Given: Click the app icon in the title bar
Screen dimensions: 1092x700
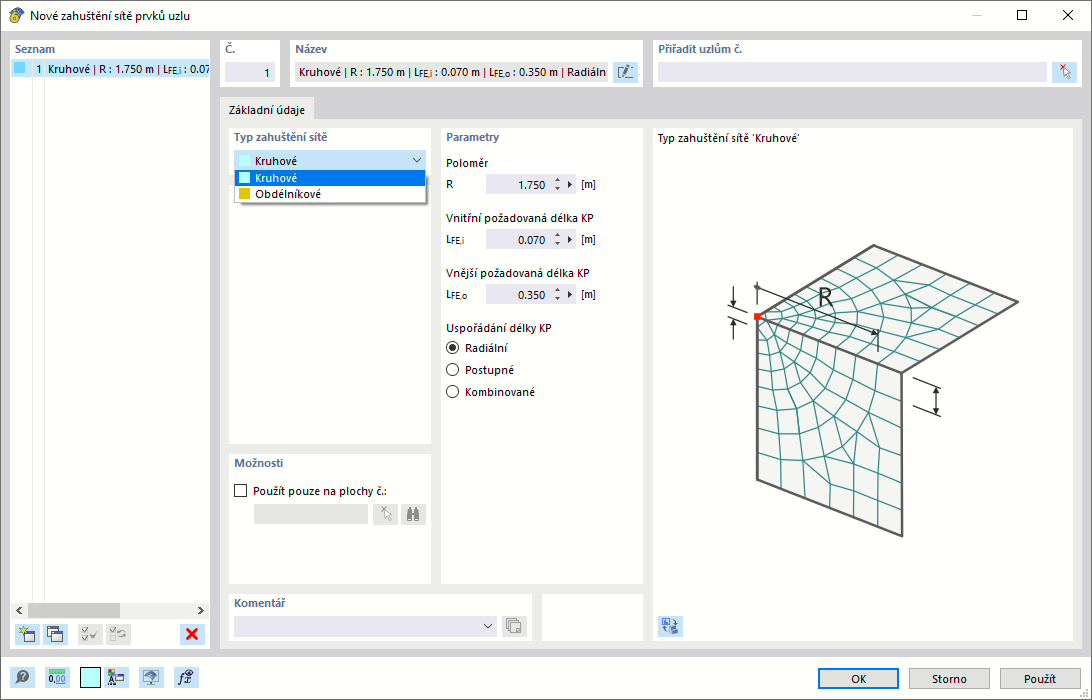Looking at the screenshot, I should (x=15, y=15).
